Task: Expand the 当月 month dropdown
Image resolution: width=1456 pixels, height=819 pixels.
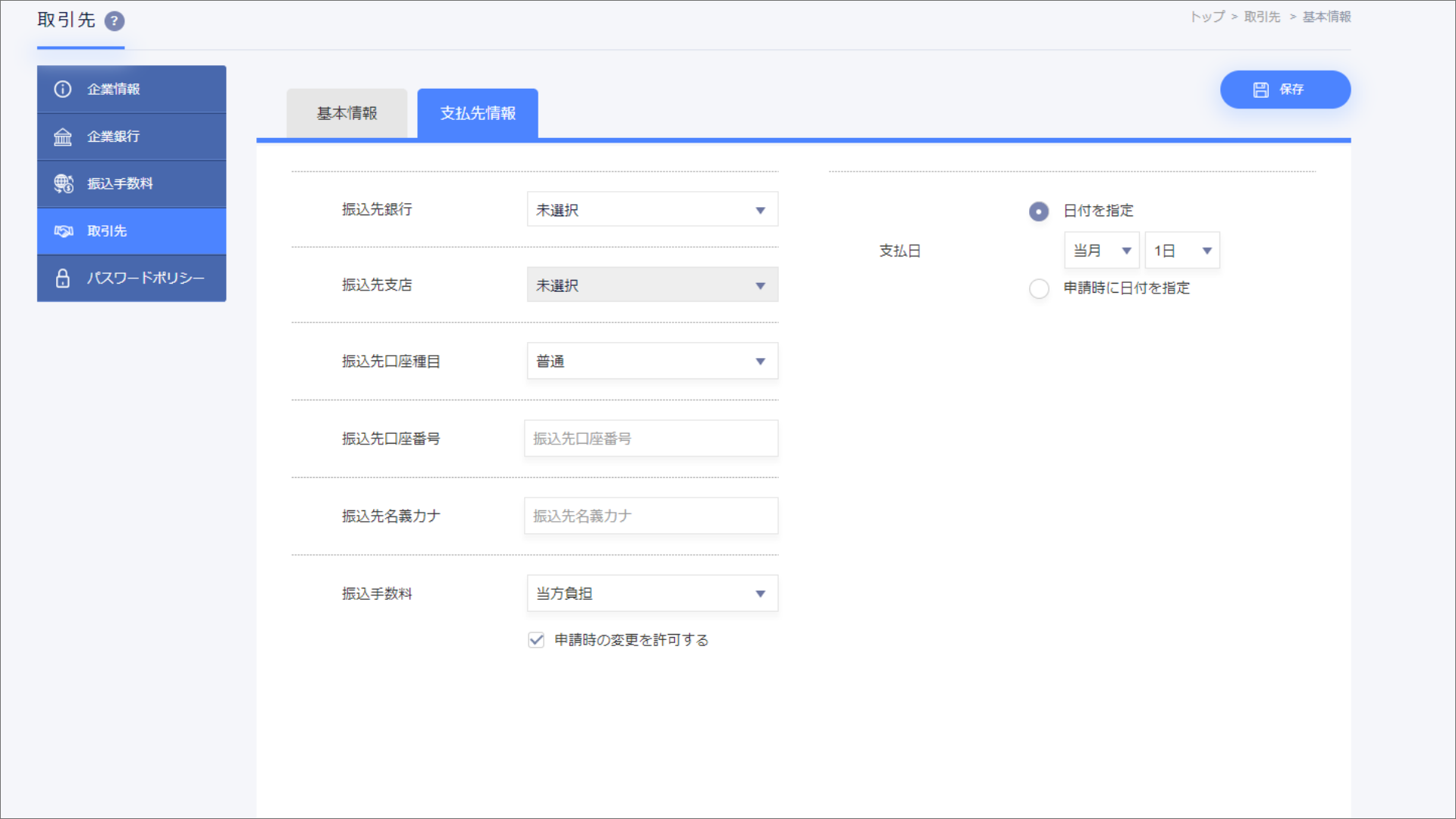Action: coord(1101,251)
